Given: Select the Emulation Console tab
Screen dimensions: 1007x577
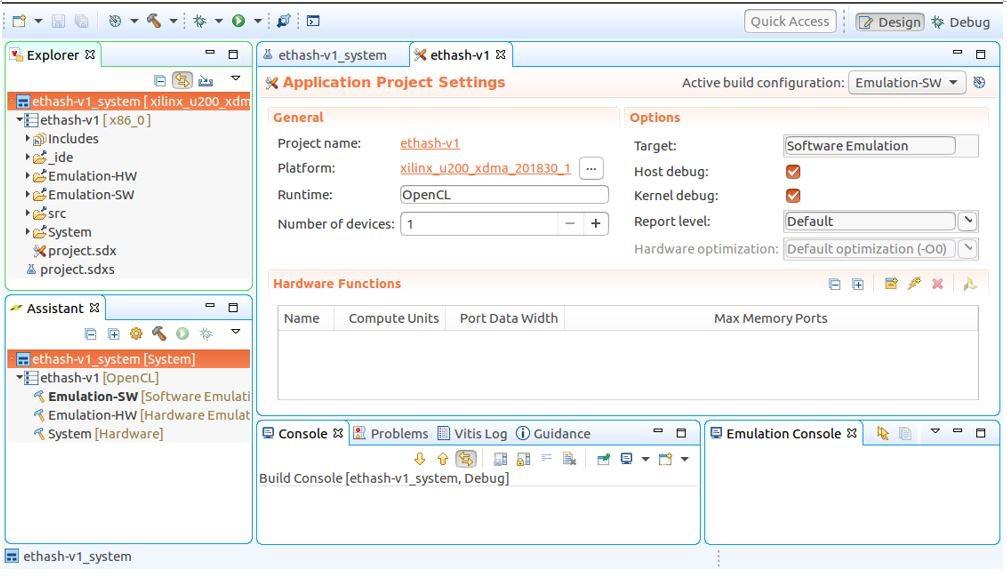Looking at the screenshot, I should tap(784, 434).
